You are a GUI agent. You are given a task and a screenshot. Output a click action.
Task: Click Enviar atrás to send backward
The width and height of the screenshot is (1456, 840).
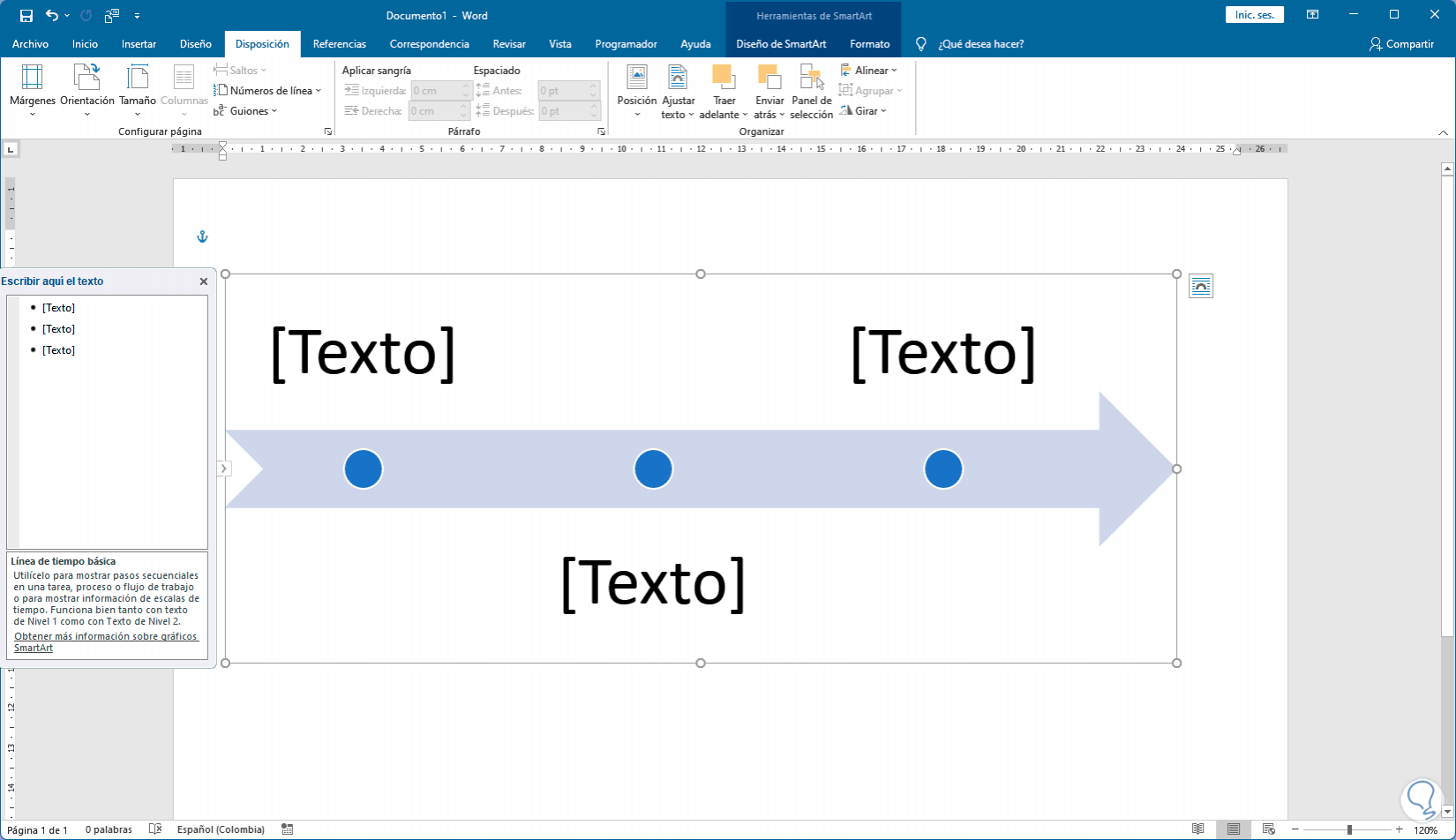point(769,90)
